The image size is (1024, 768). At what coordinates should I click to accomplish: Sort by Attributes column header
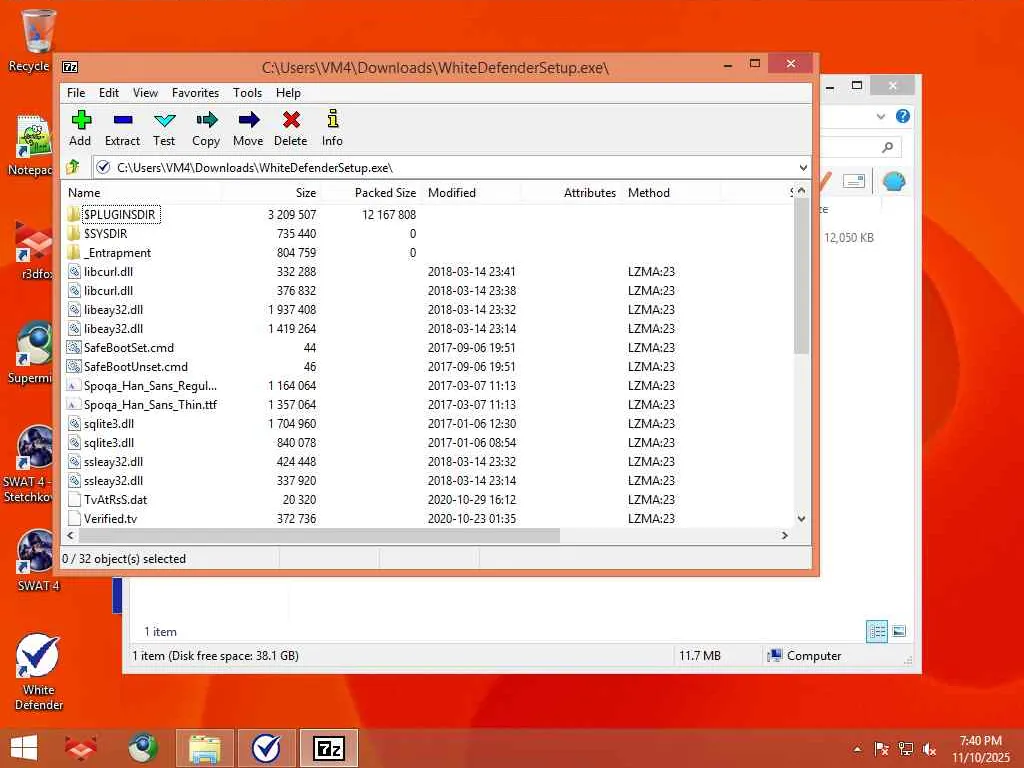pyautogui.click(x=571, y=193)
